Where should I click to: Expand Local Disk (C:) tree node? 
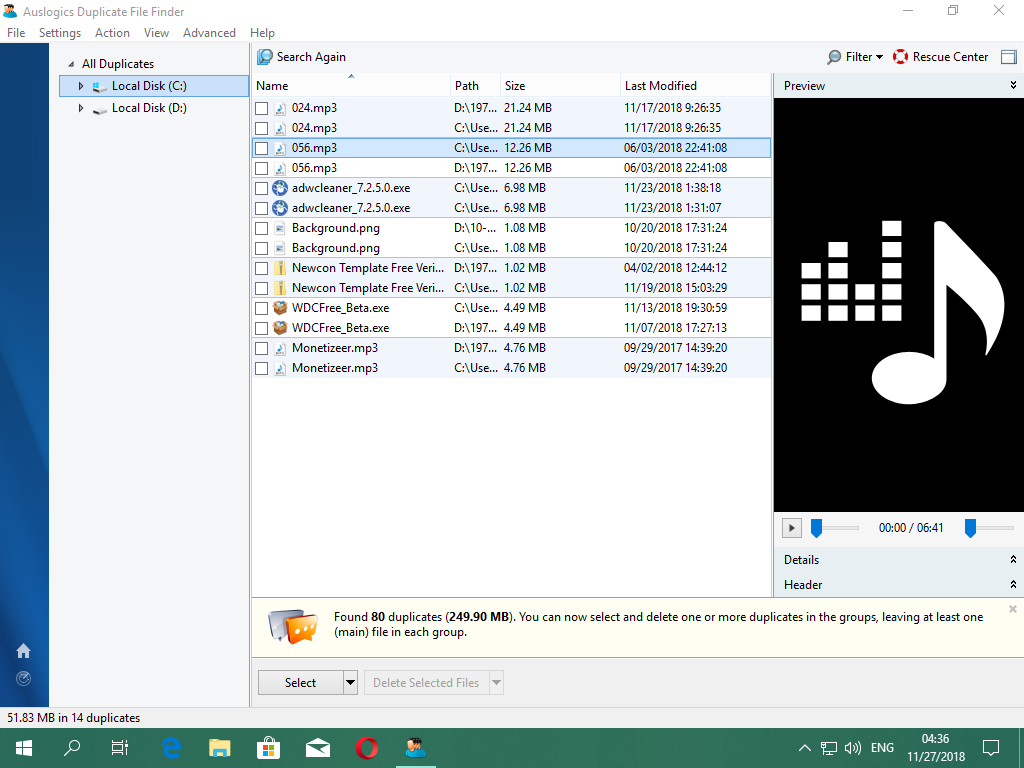pyautogui.click(x=81, y=86)
